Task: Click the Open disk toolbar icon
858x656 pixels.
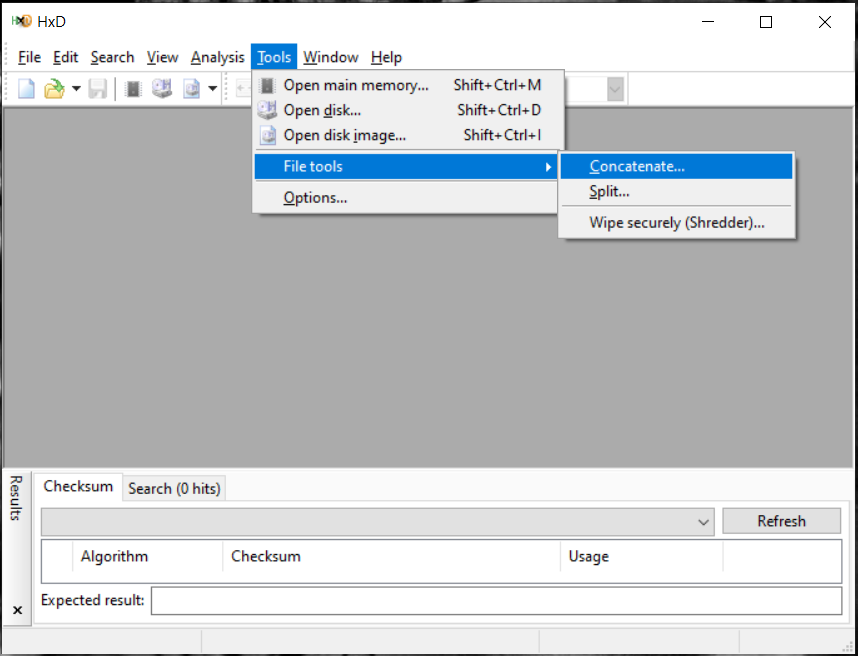Action: pyautogui.click(x=162, y=88)
